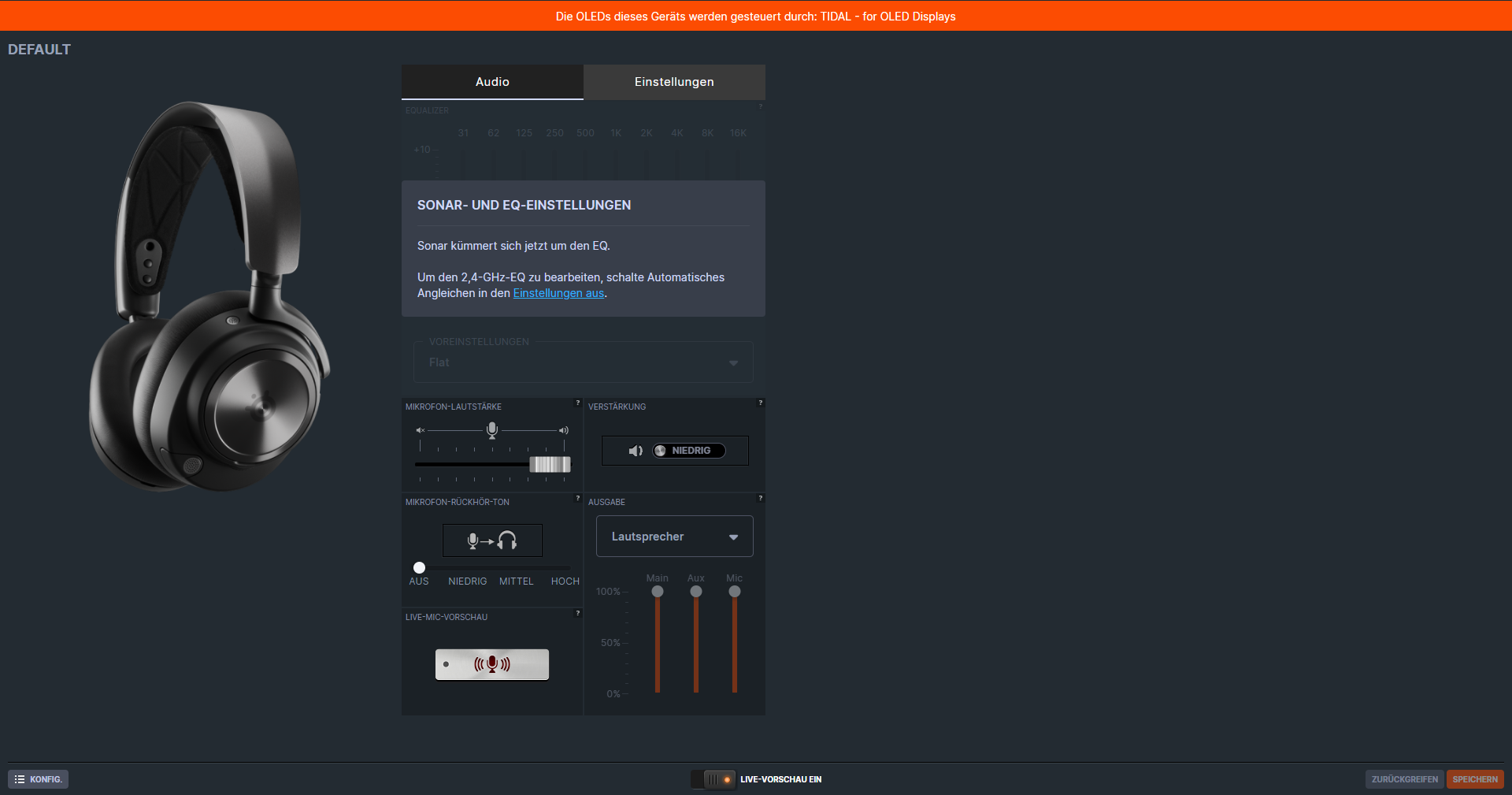Screen dimensions: 1512x795
Task: Open help for the Equalizer section
Action: 761,106
